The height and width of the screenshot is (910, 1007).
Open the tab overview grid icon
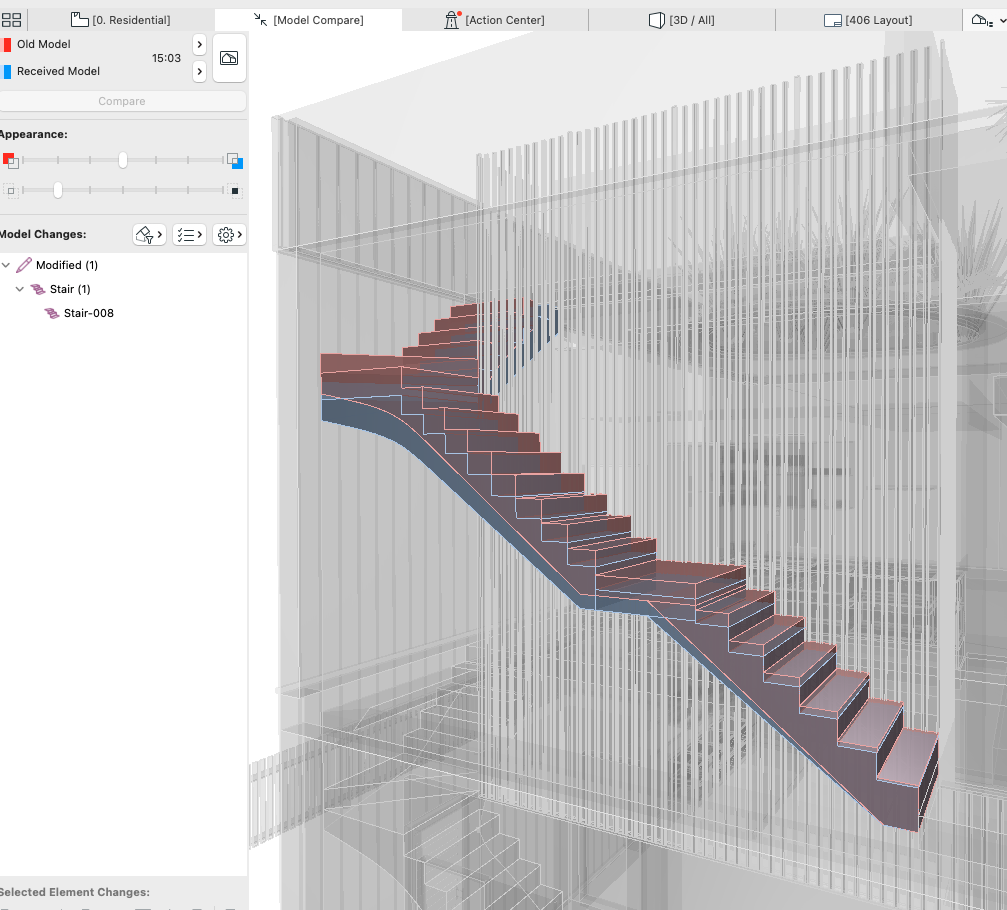pyautogui.click(x=11, y=20)
